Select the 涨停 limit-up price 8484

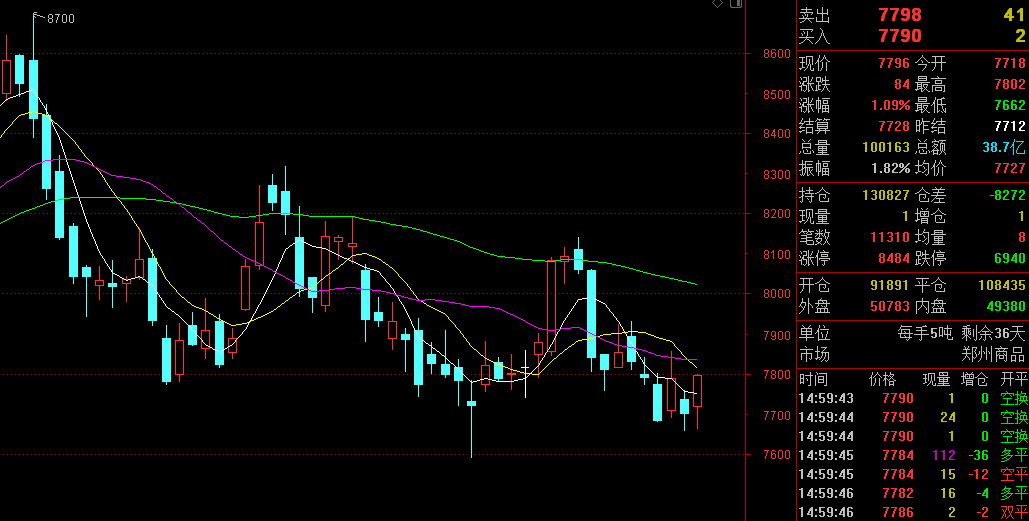click(x=893, y=258)
